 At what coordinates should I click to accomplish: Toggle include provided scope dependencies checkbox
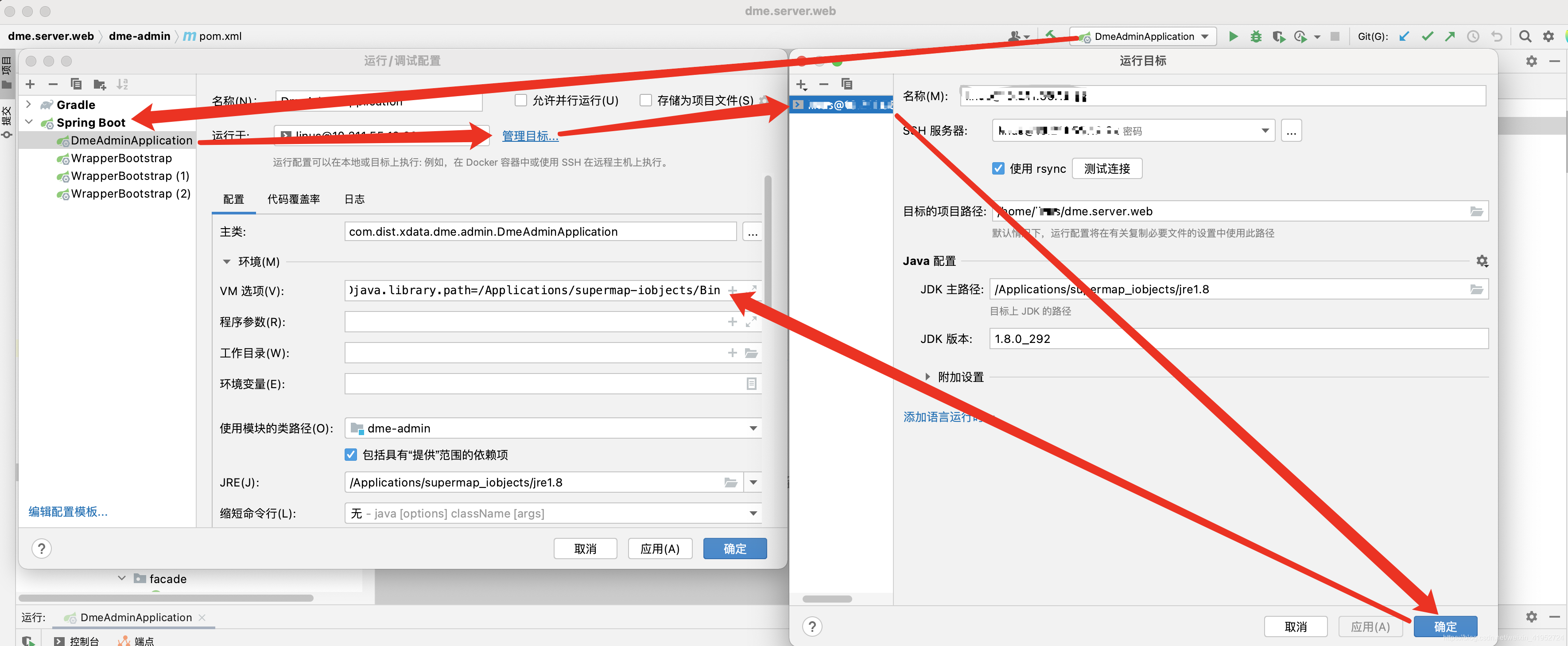[x=351, y=454]
